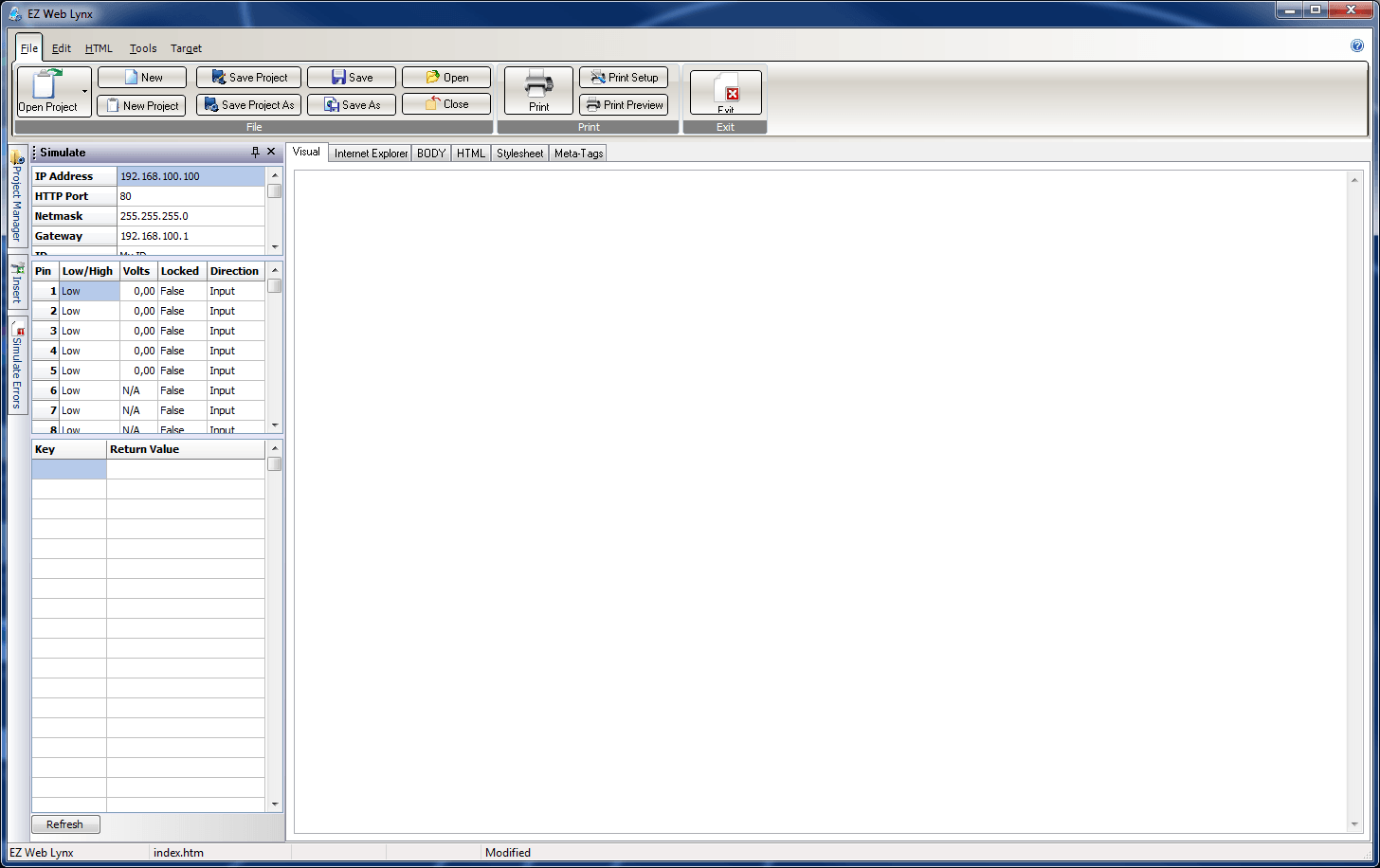The height and width of the screenshot is (868, 1380).
Task: Select the IP Address value field
Action: tap(191, 176)
